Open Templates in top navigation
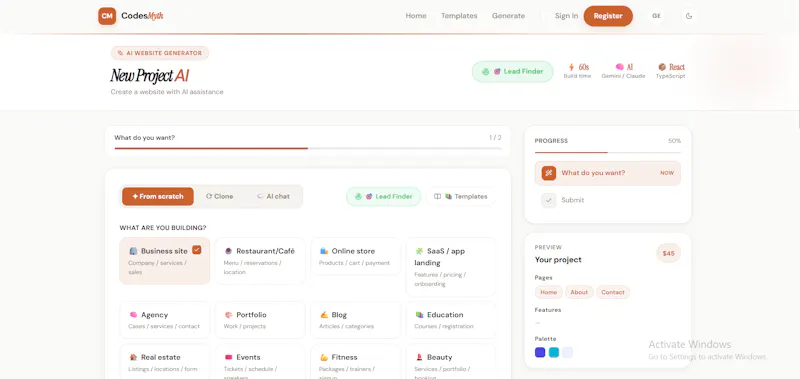The height and width of the screenshot is (379, 800). (459, 16)
